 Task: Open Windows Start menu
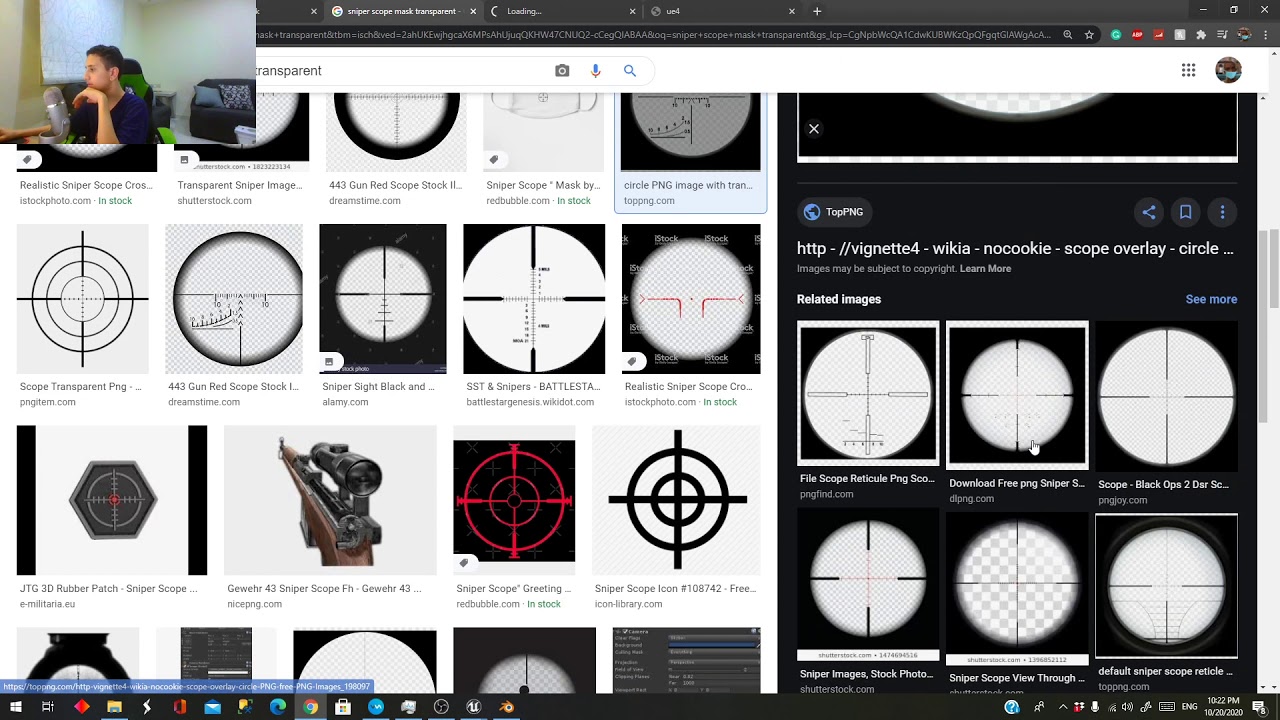[14, 707]
